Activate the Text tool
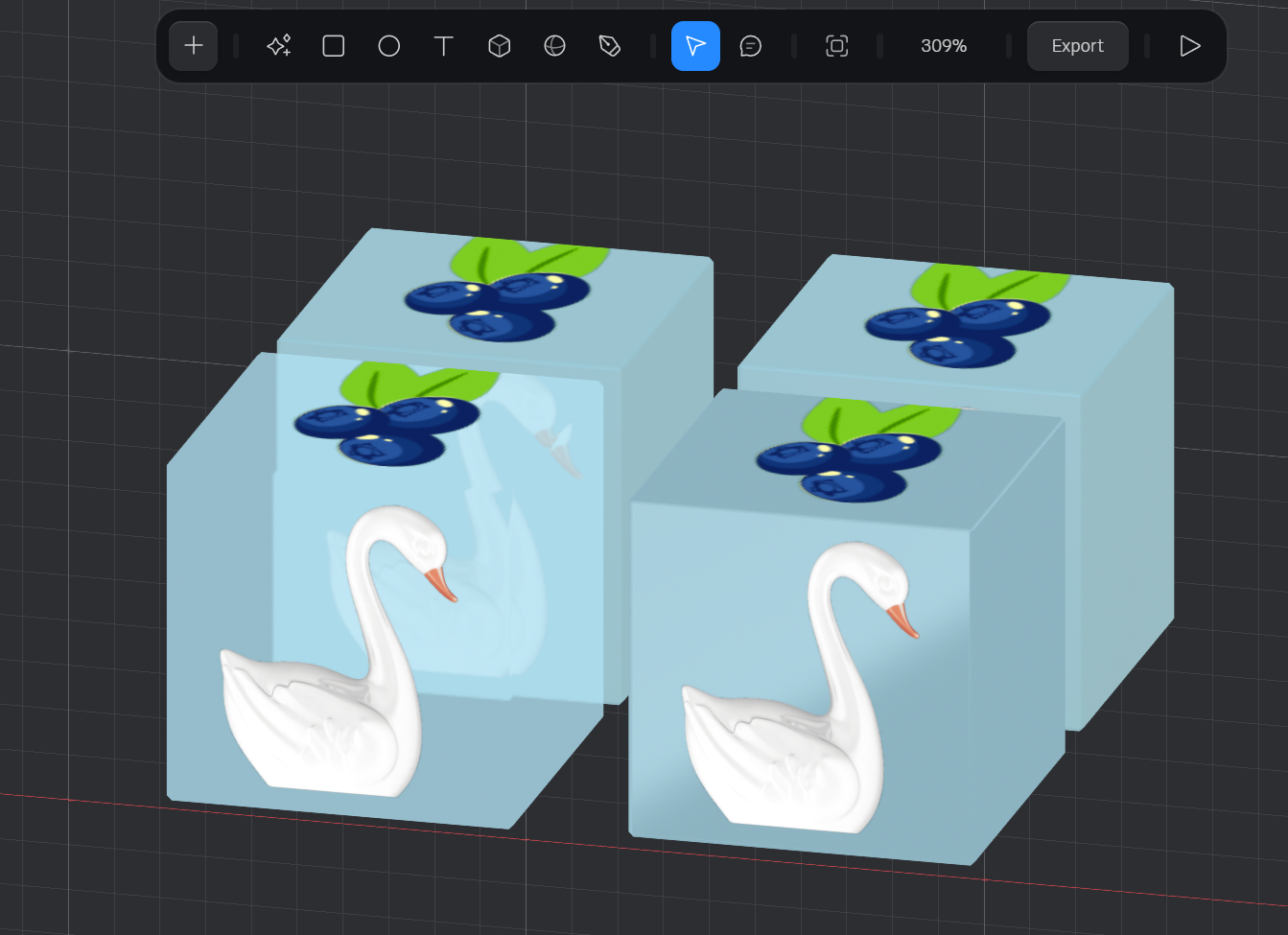This screenshot has width=1288, height=935. pyautogui.click(x=443, y=46)
